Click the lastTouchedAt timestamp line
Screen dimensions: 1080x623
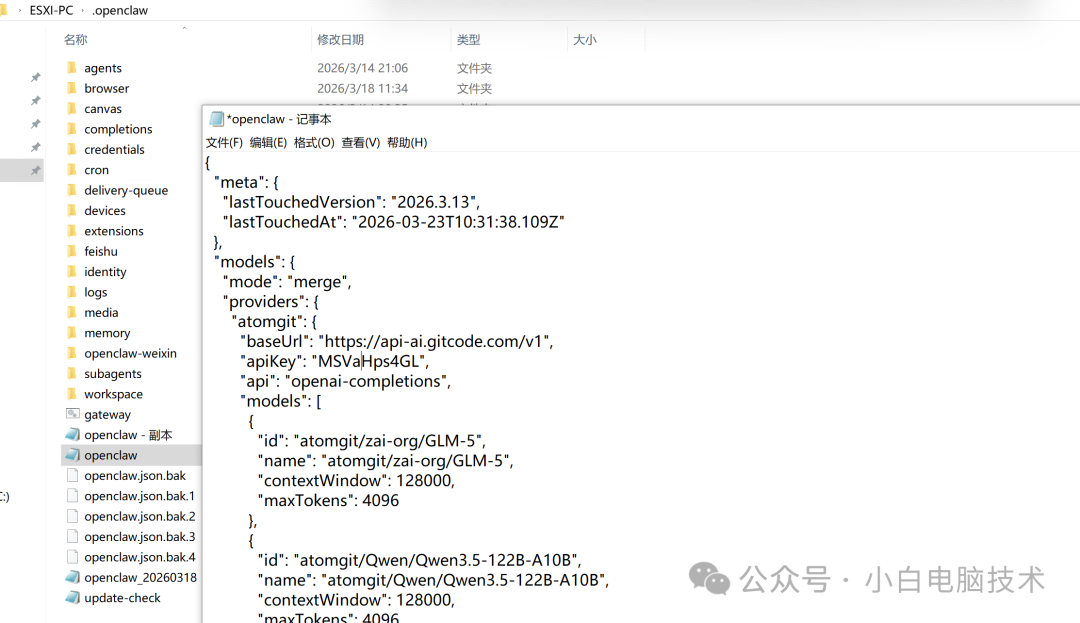point(393,222)
